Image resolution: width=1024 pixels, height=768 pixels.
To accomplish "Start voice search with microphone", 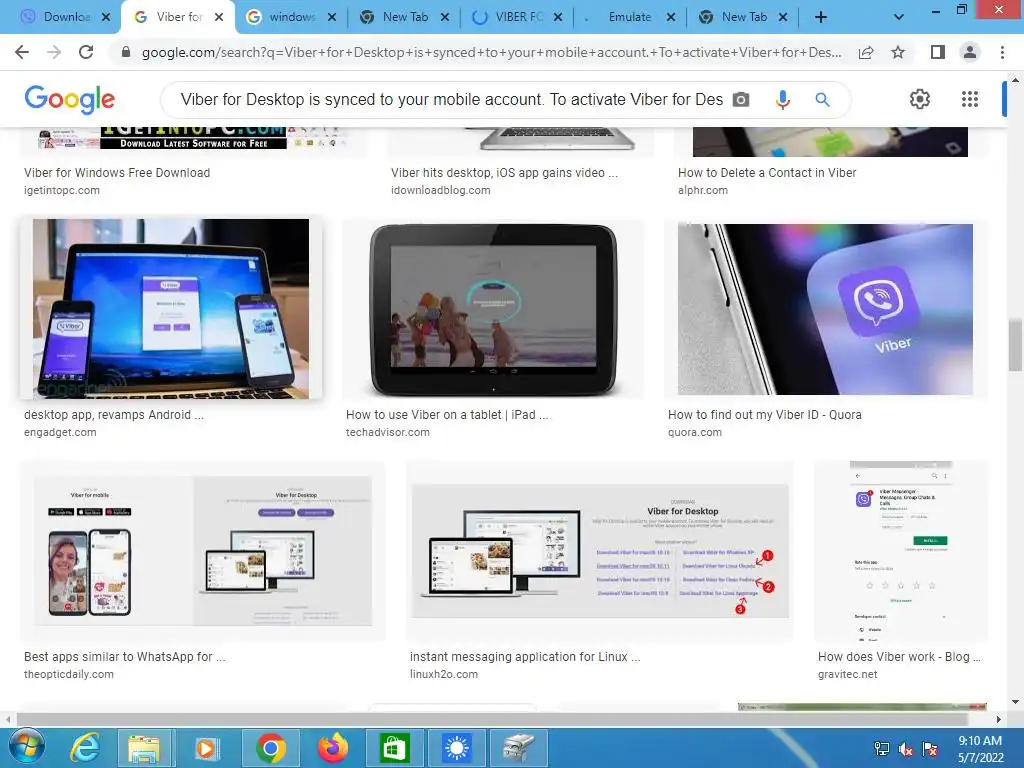I will [x=782, y=99].
